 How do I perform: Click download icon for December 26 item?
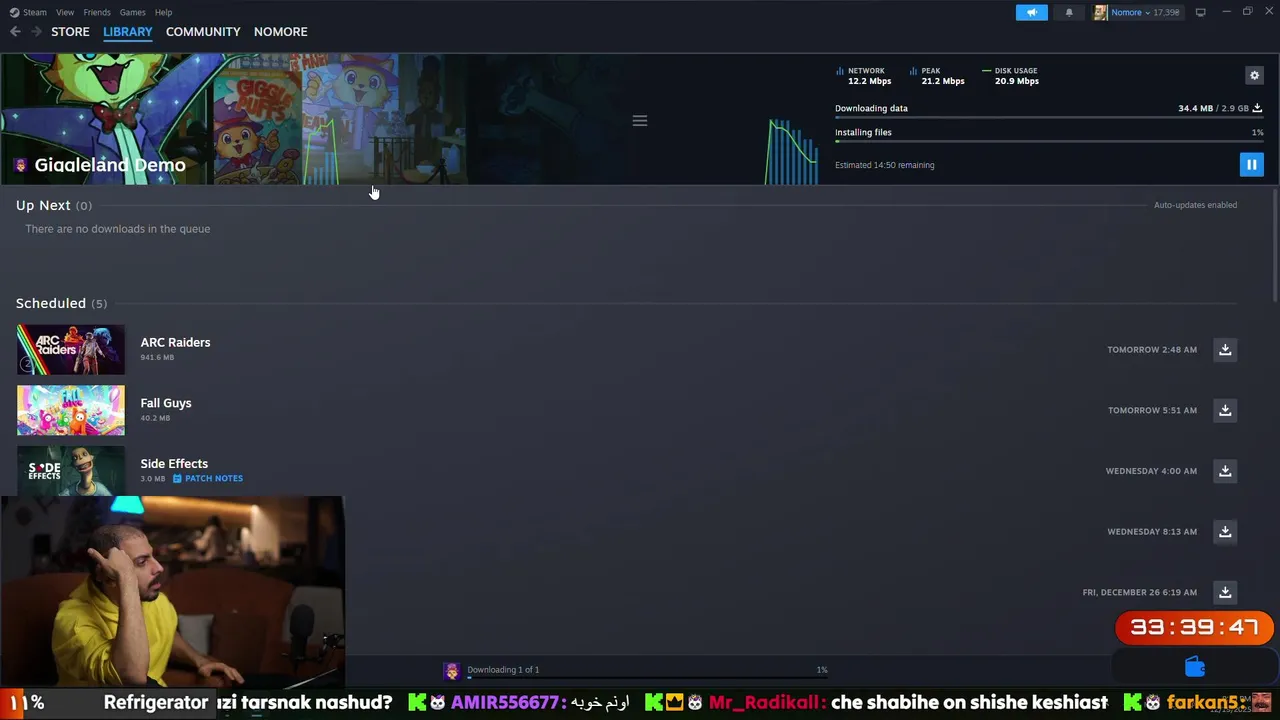click(x=1225, y=592)
